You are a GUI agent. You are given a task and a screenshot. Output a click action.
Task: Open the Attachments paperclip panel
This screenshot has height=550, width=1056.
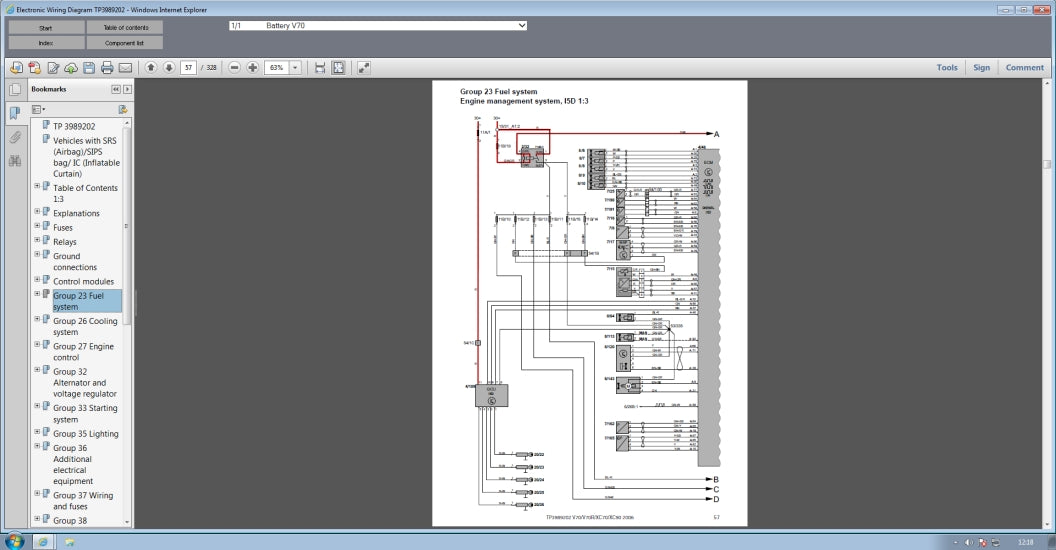coord(15,137)
